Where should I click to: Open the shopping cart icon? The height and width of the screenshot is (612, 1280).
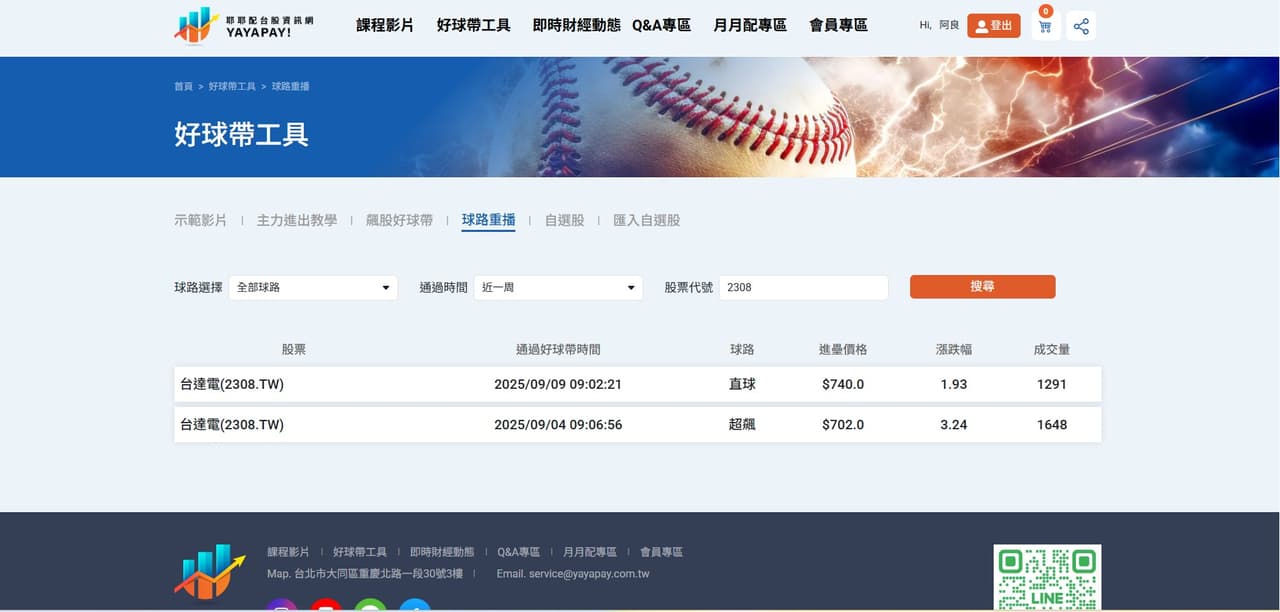click(1045, 26)
